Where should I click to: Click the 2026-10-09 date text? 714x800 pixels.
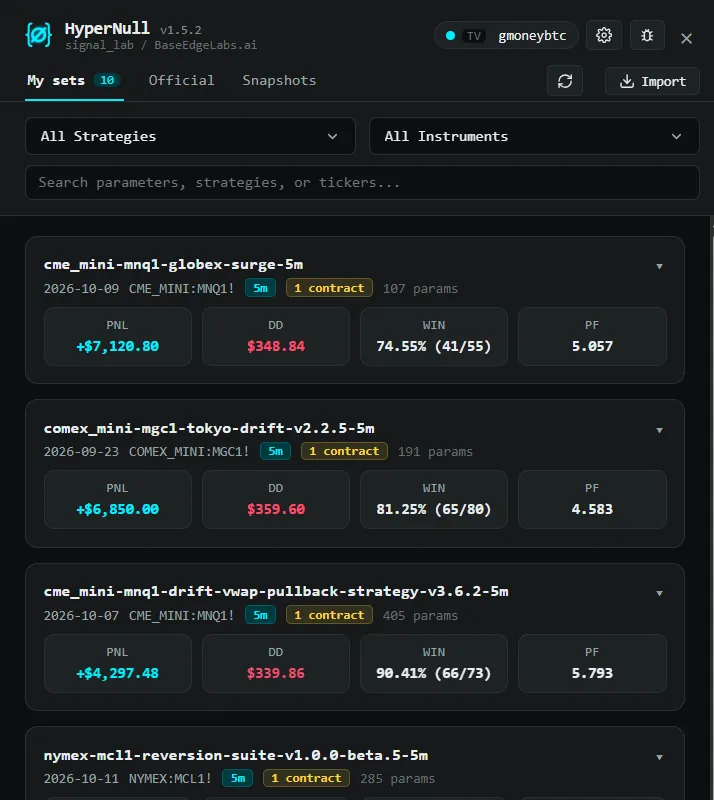tap(81, 289)
